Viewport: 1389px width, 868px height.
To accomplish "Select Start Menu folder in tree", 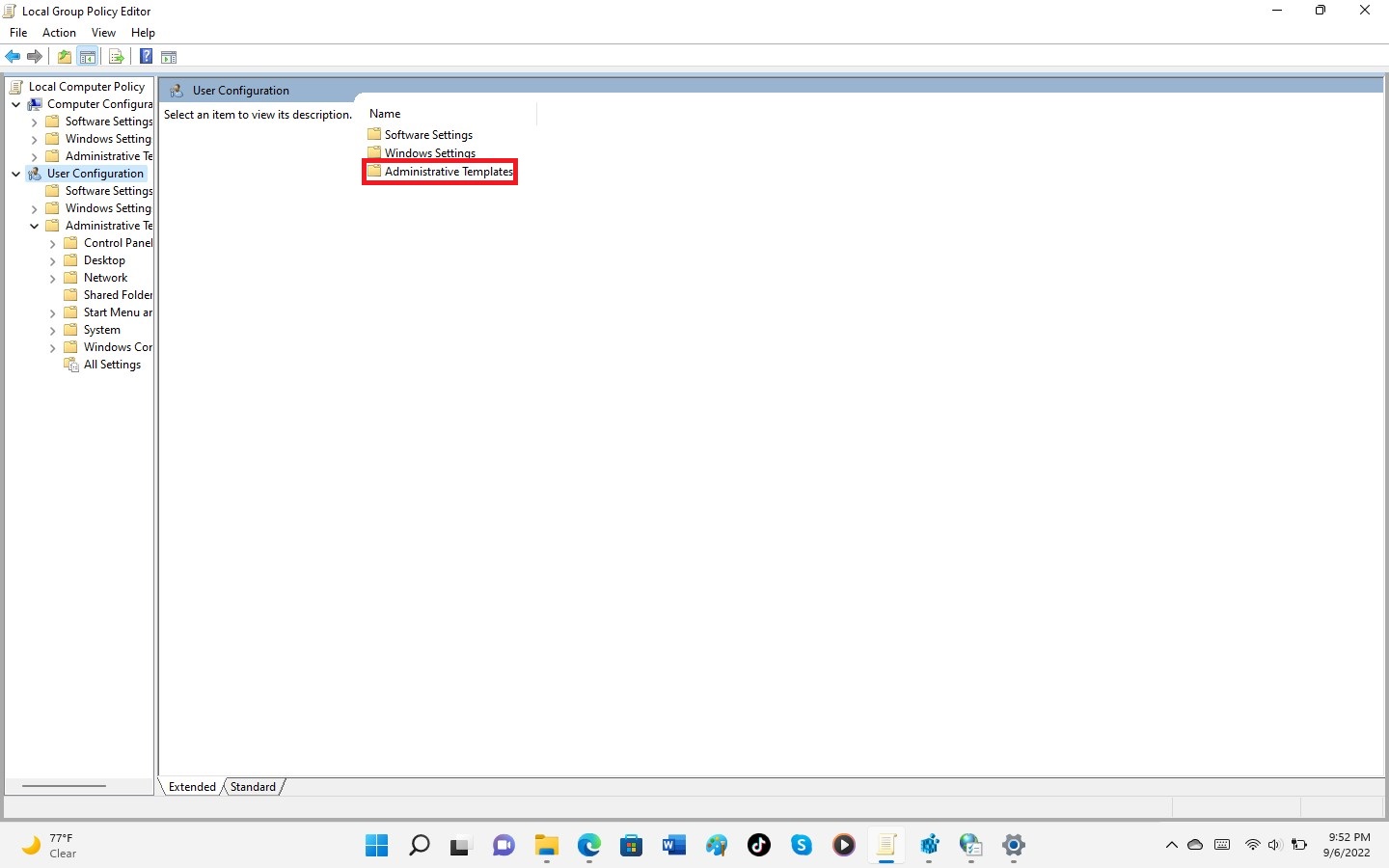I will pos(108,312).
